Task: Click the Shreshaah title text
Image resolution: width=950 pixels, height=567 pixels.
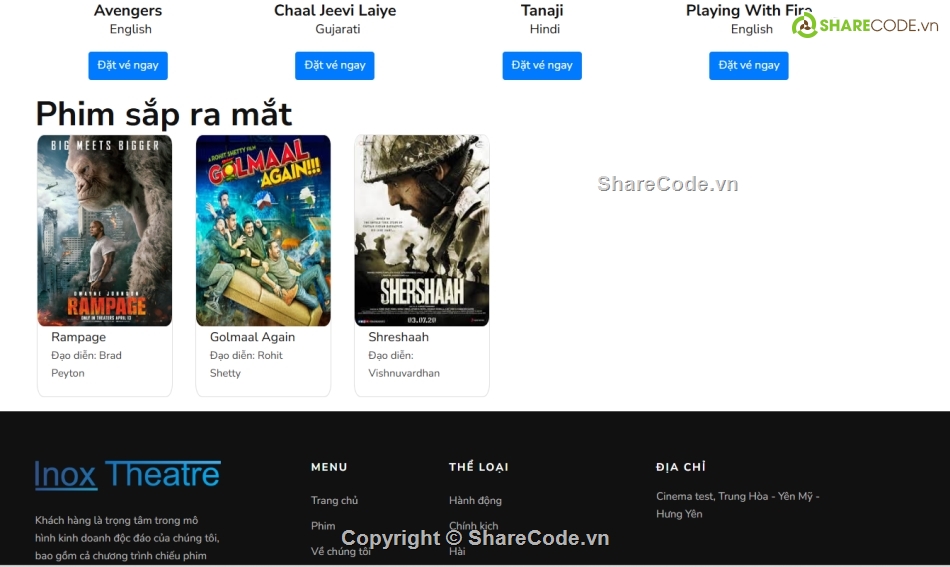Action: 399,337
